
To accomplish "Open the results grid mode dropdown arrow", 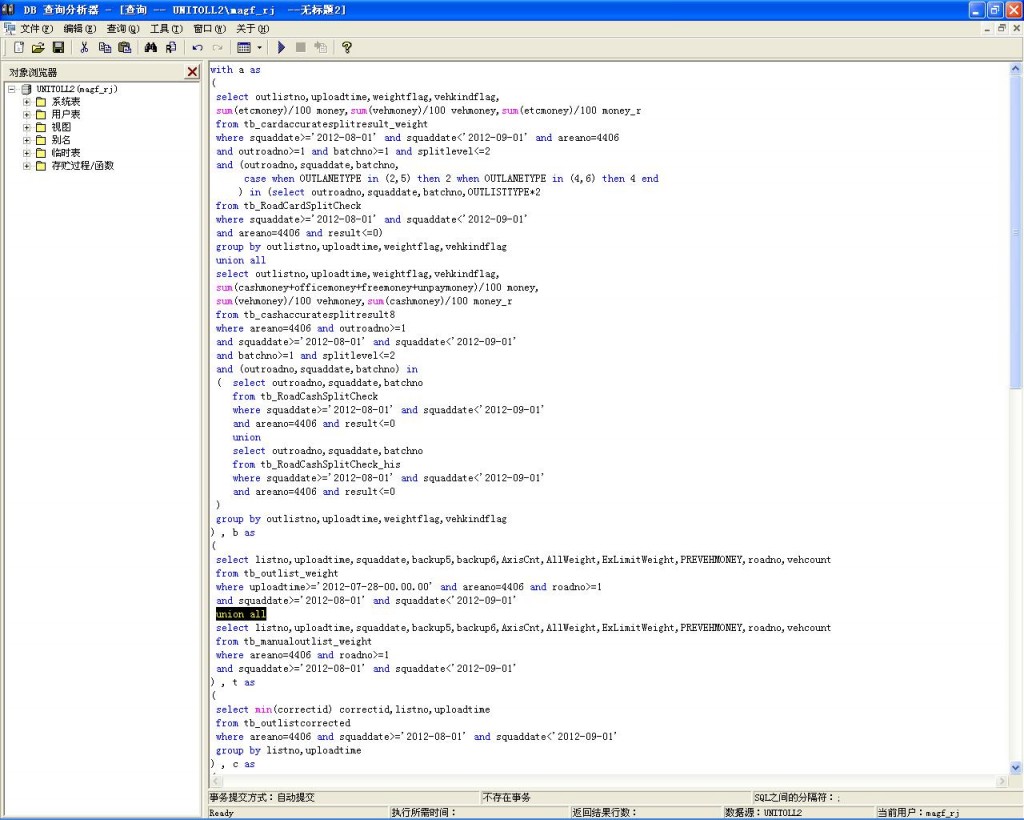I will tap(260, 47).
